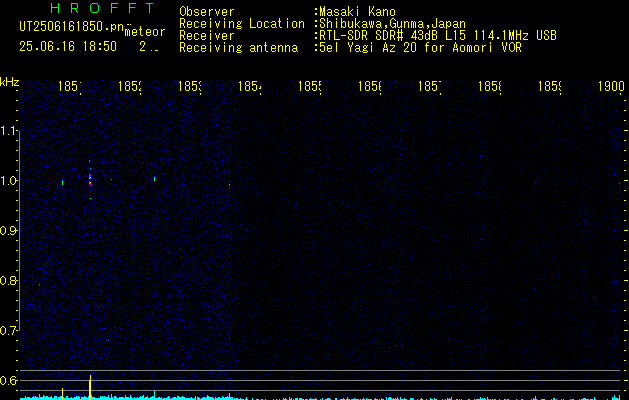Click the Observer label
Screen dimensions: 629x400
point(207,12)
